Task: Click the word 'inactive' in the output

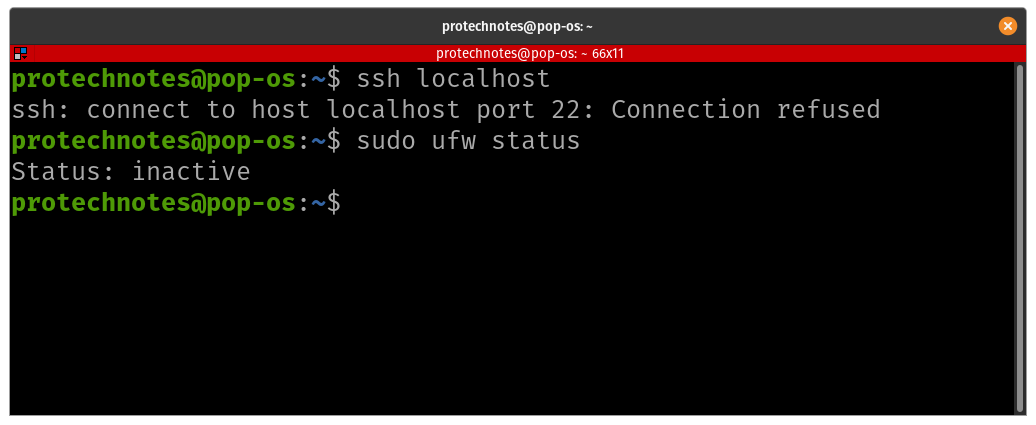Action: pos(190,172)
